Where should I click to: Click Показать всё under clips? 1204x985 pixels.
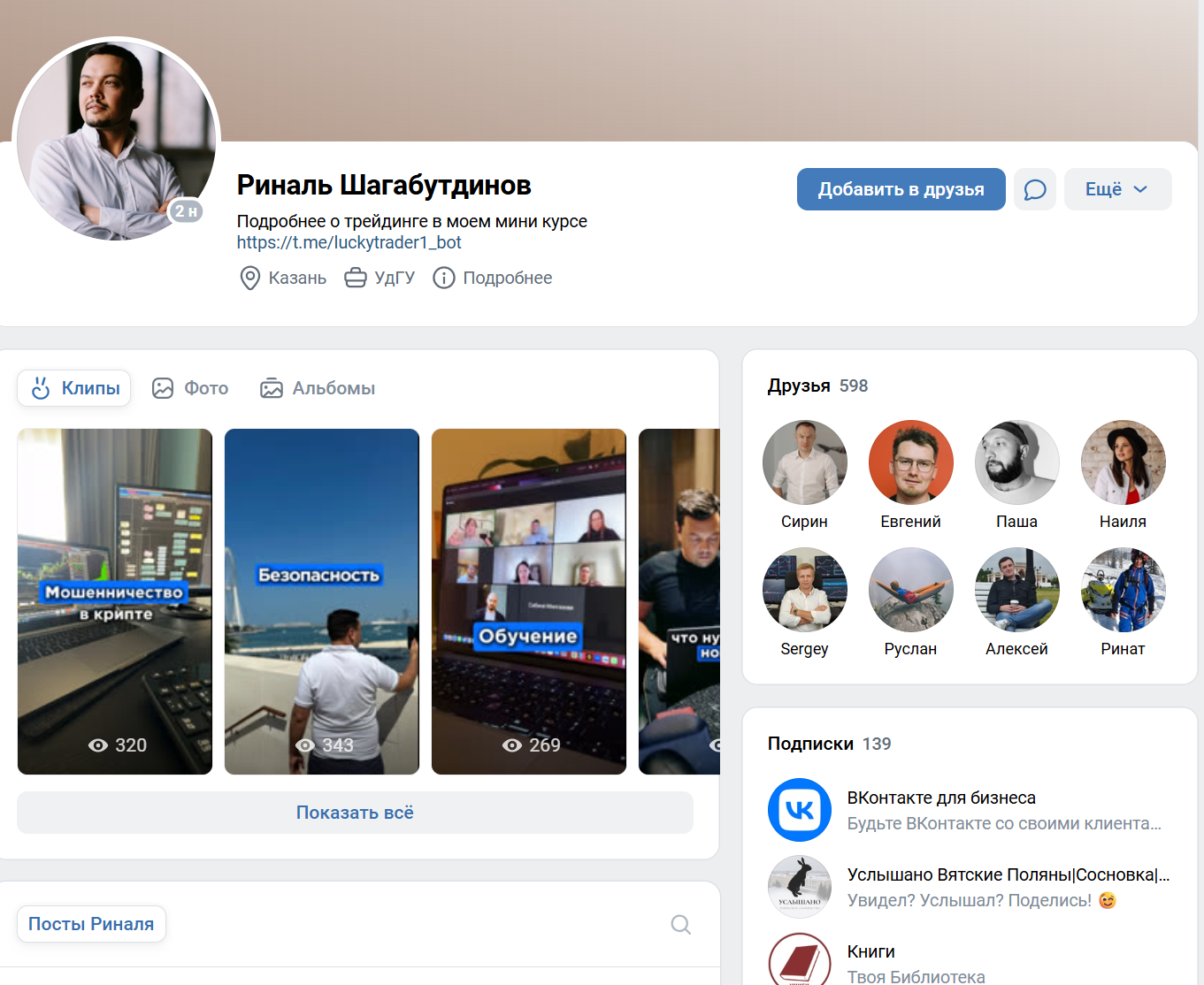click(x=355, y=813)
